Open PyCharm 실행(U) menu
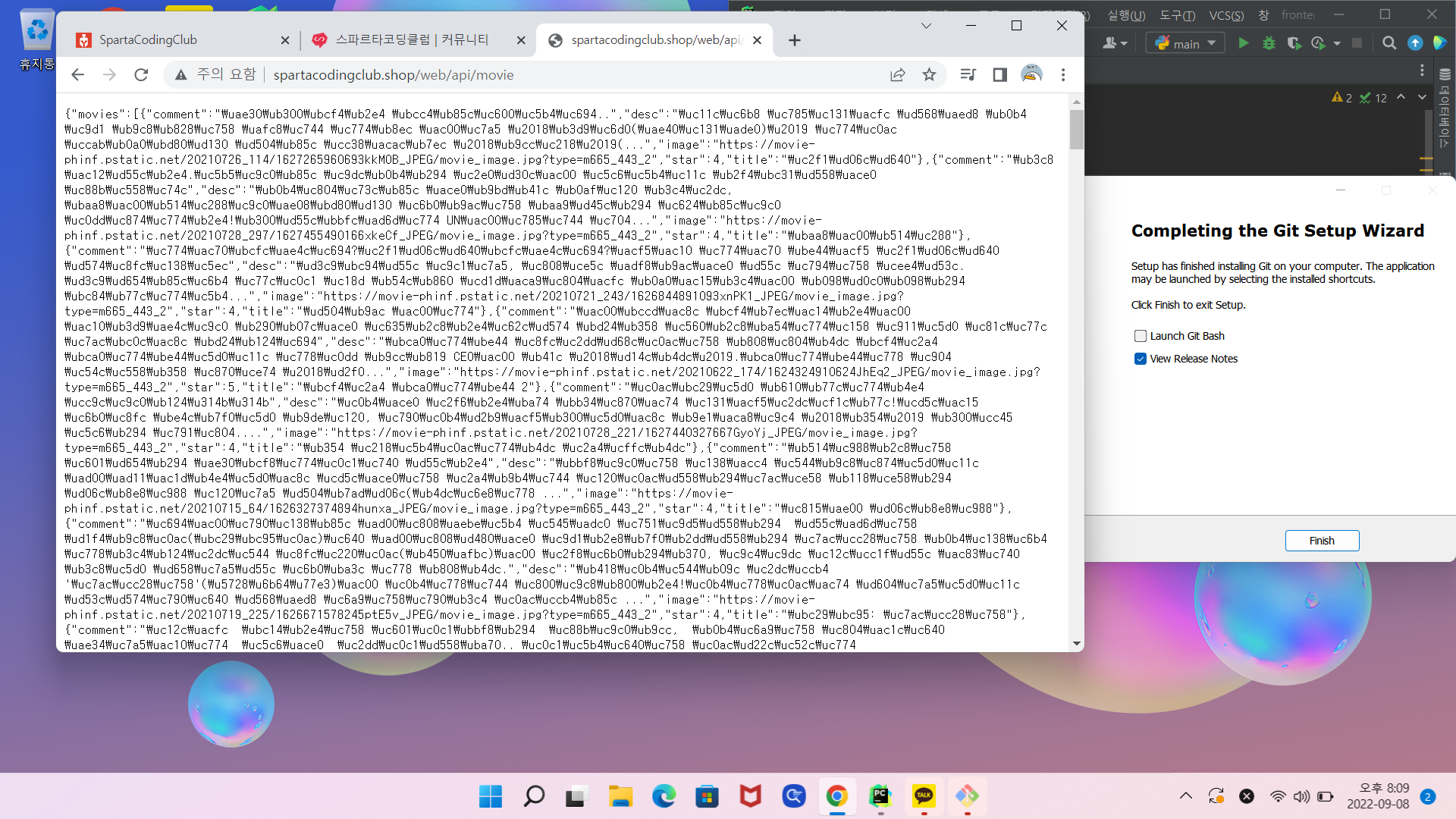Viewport: 1456px width, 819px height. 1126,15
